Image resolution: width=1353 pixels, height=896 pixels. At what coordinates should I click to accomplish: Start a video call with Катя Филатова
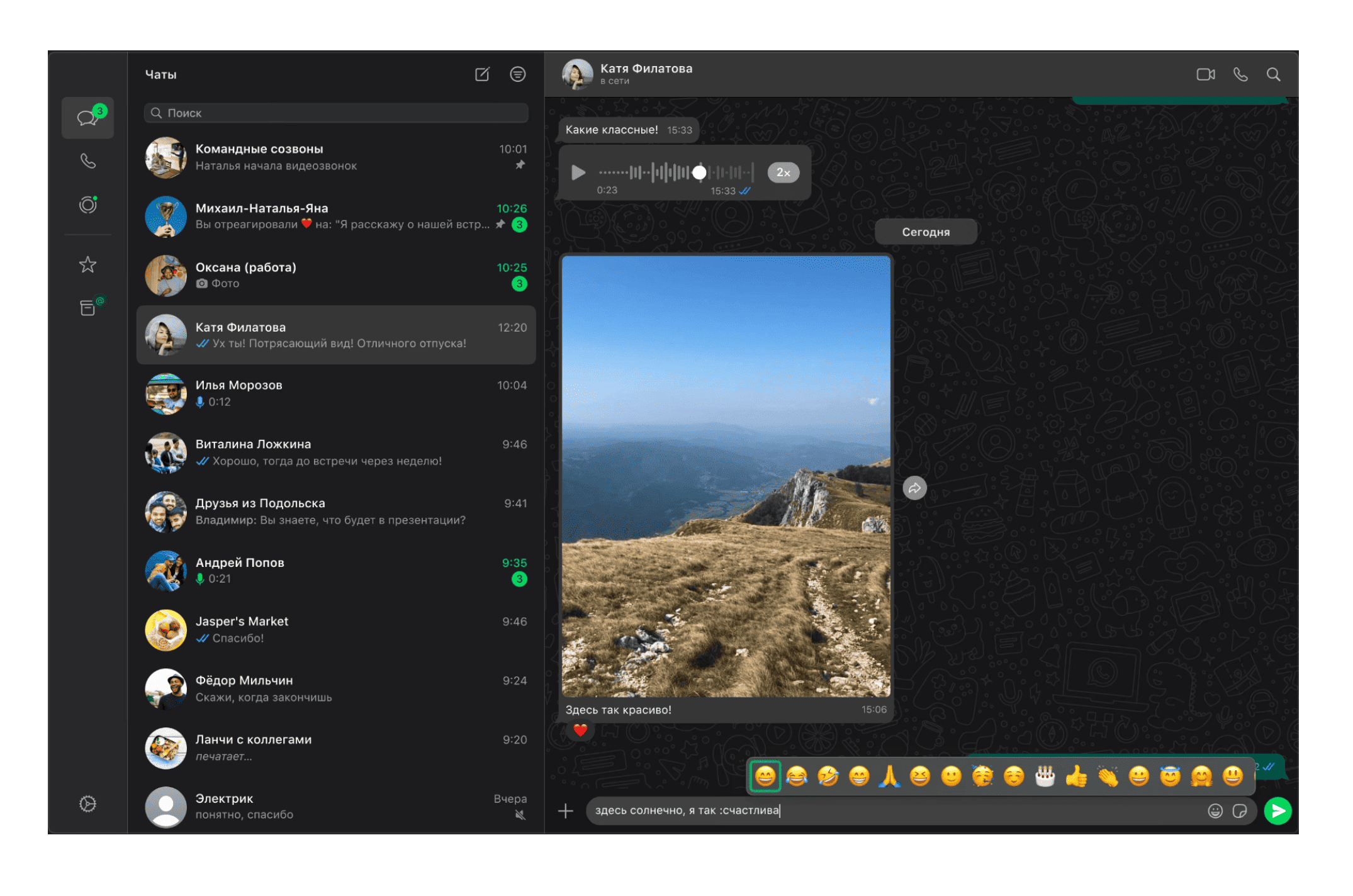1205,75
